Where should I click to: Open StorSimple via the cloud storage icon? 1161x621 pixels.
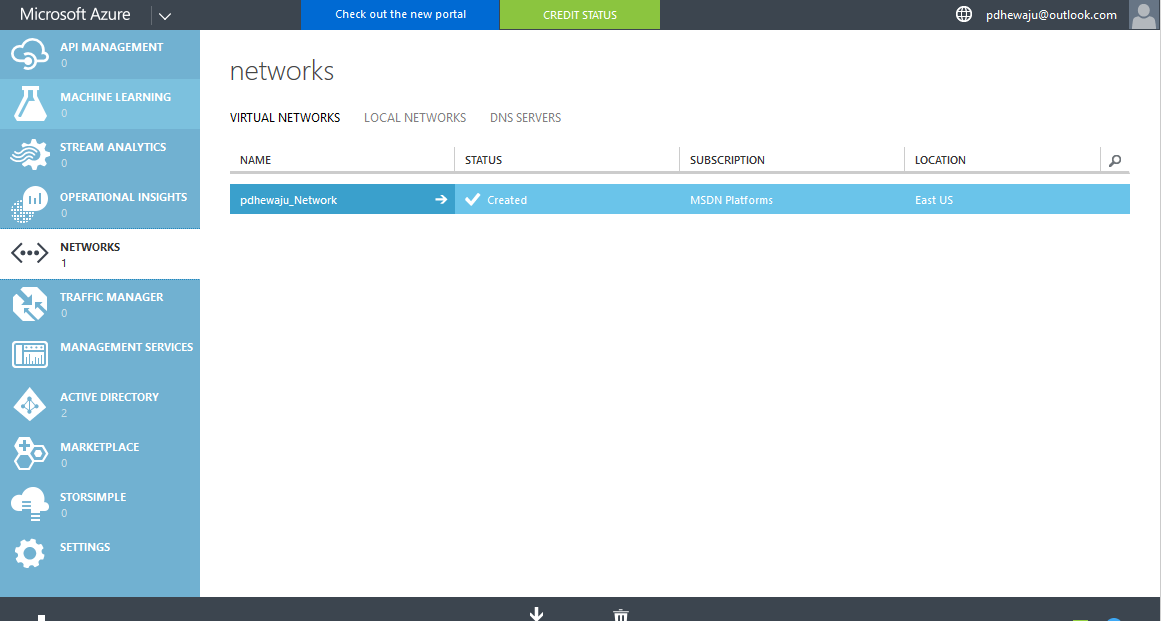tap(30, 504)
